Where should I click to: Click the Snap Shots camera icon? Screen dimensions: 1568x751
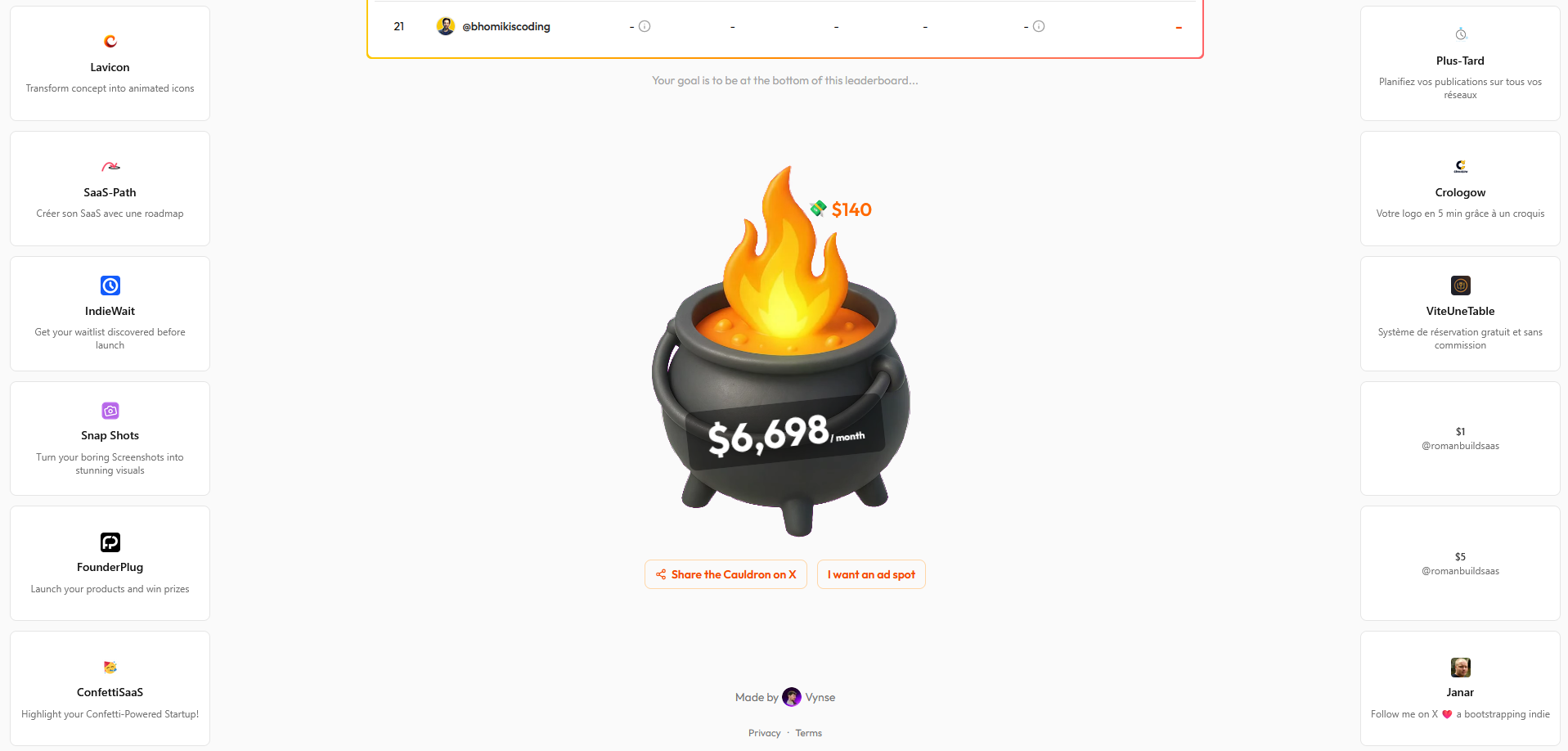110,411
